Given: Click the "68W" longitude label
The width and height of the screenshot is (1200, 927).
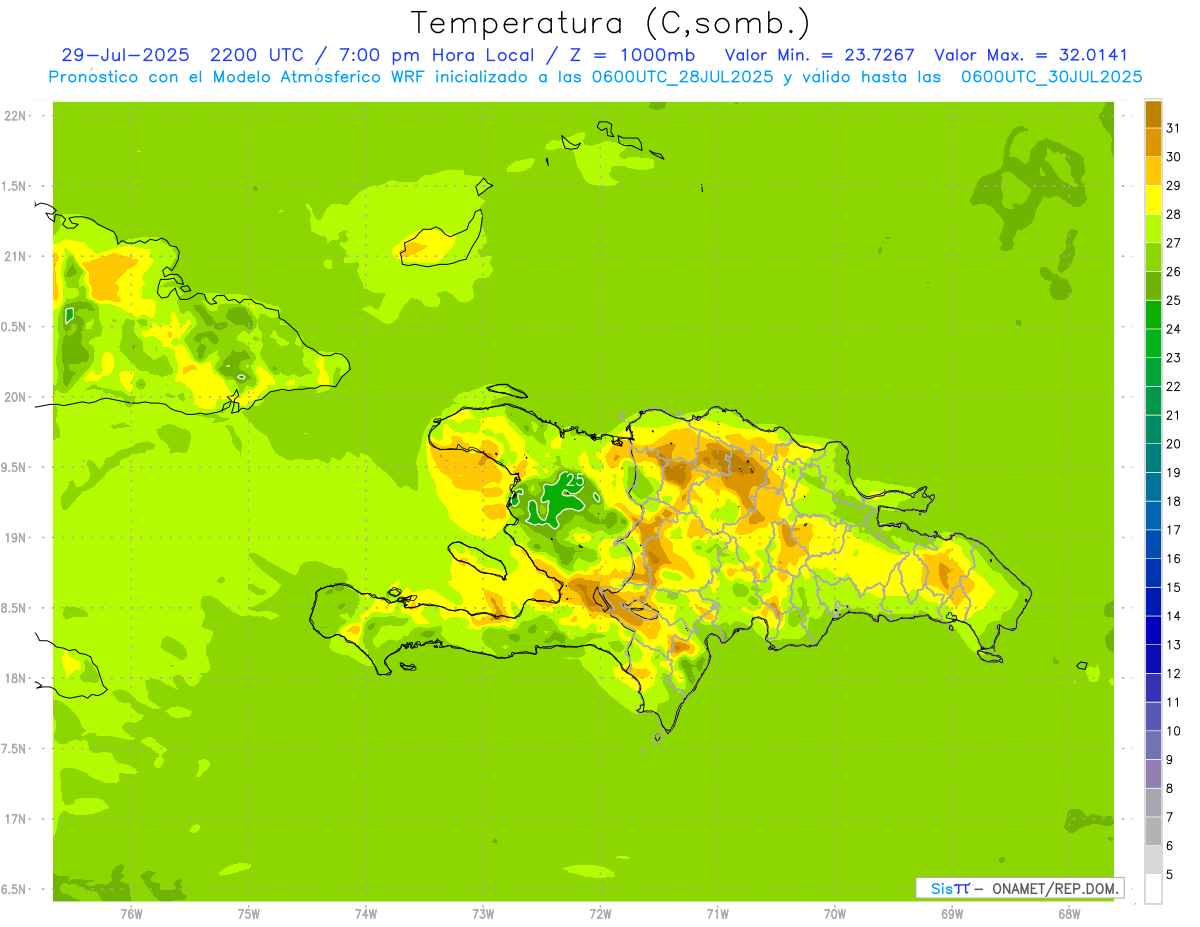Looking at the screenshot, I should [1069, 914].
